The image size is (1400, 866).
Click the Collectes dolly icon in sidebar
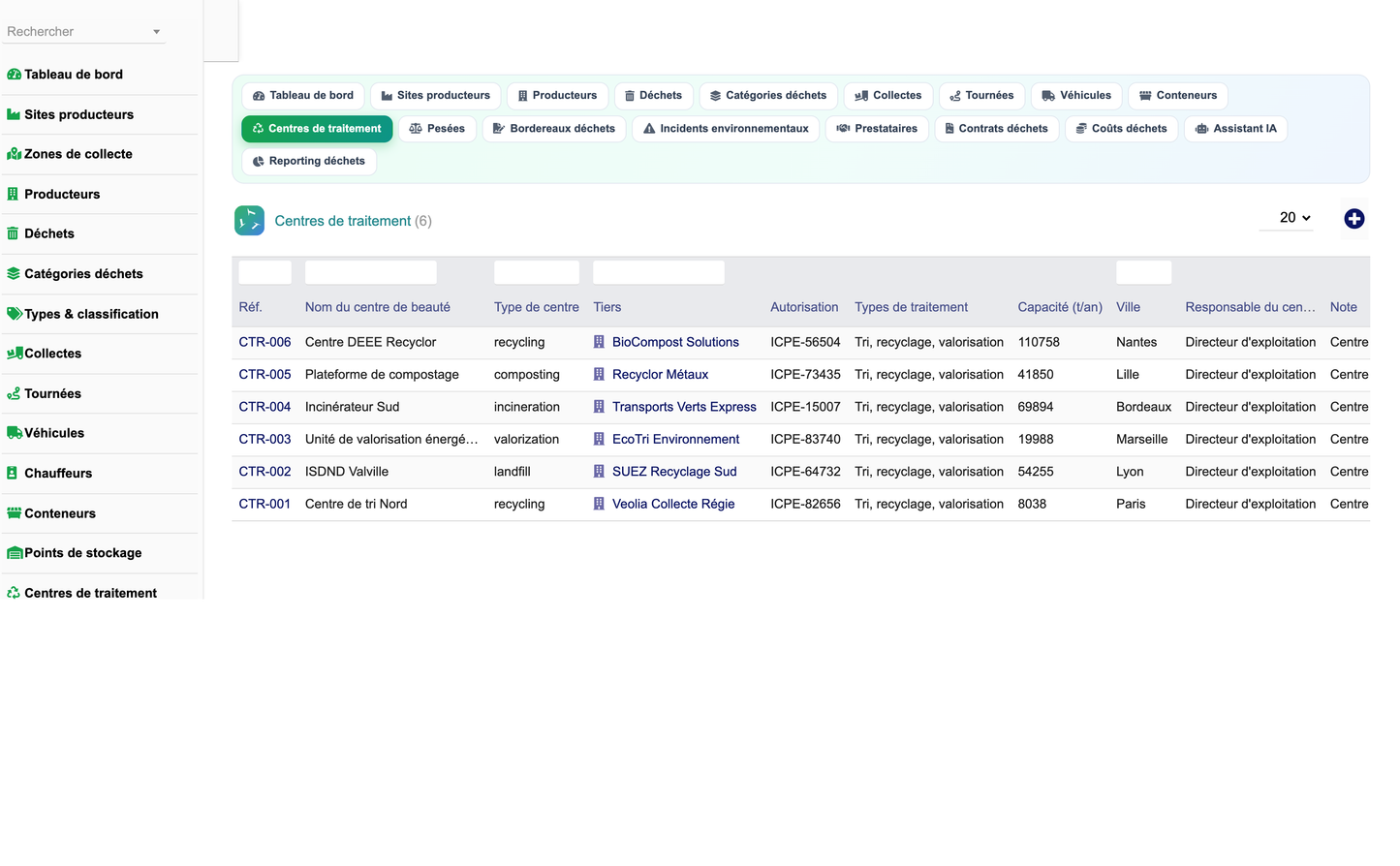[15, 354]
